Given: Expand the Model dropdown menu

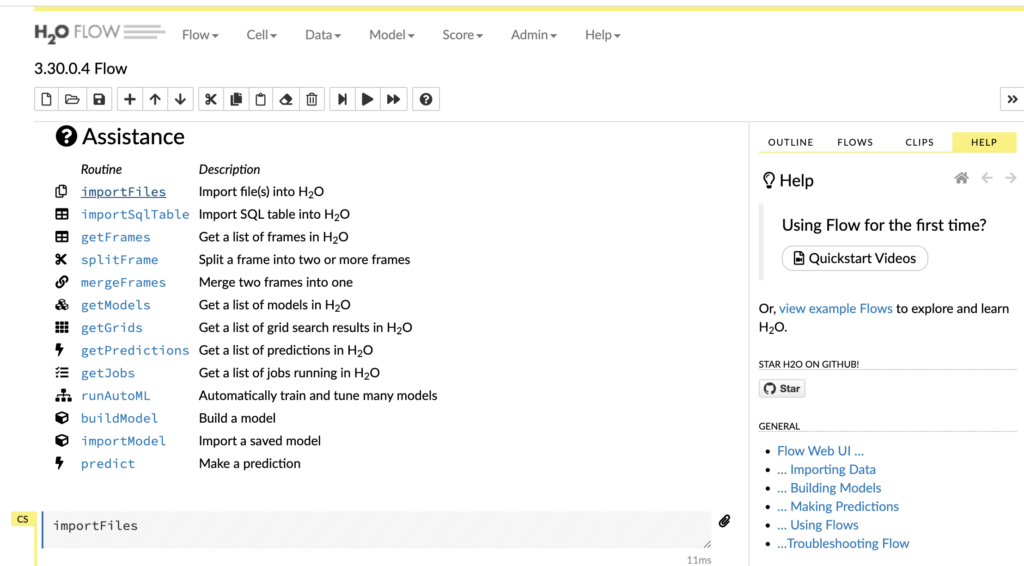Looking at the screenshot, I should point(391,35).
